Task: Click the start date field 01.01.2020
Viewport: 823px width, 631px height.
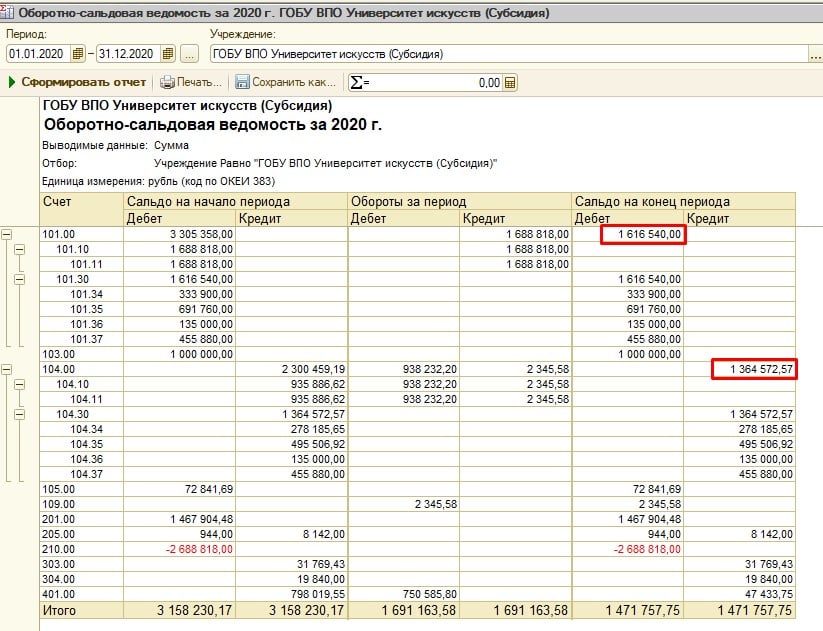Action: (x=38, y=54)
